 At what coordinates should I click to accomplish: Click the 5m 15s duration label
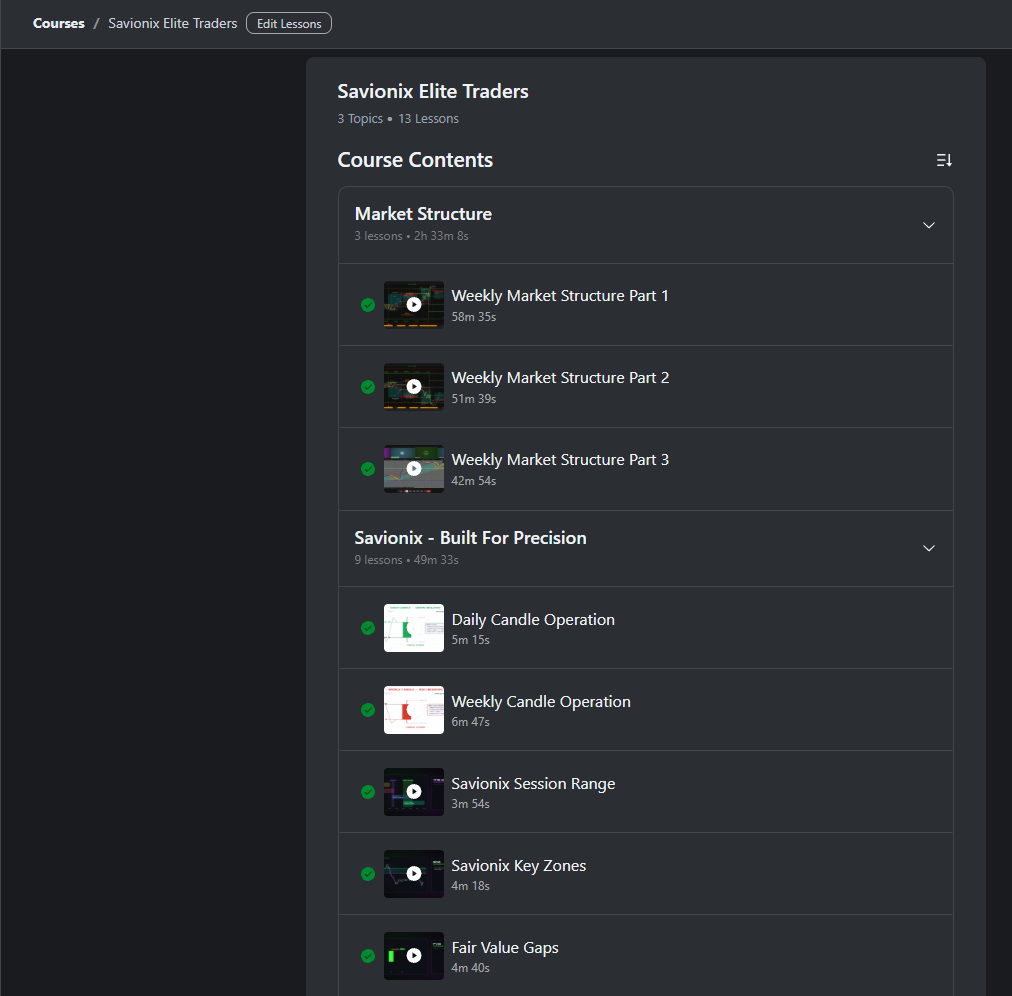471,640
